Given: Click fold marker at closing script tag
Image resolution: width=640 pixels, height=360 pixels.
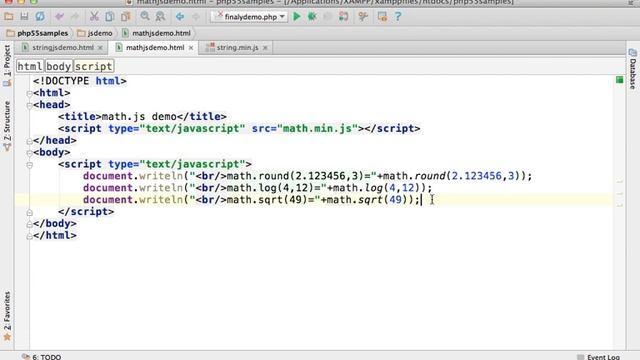Looking at the screenshot, I should 29,212.
